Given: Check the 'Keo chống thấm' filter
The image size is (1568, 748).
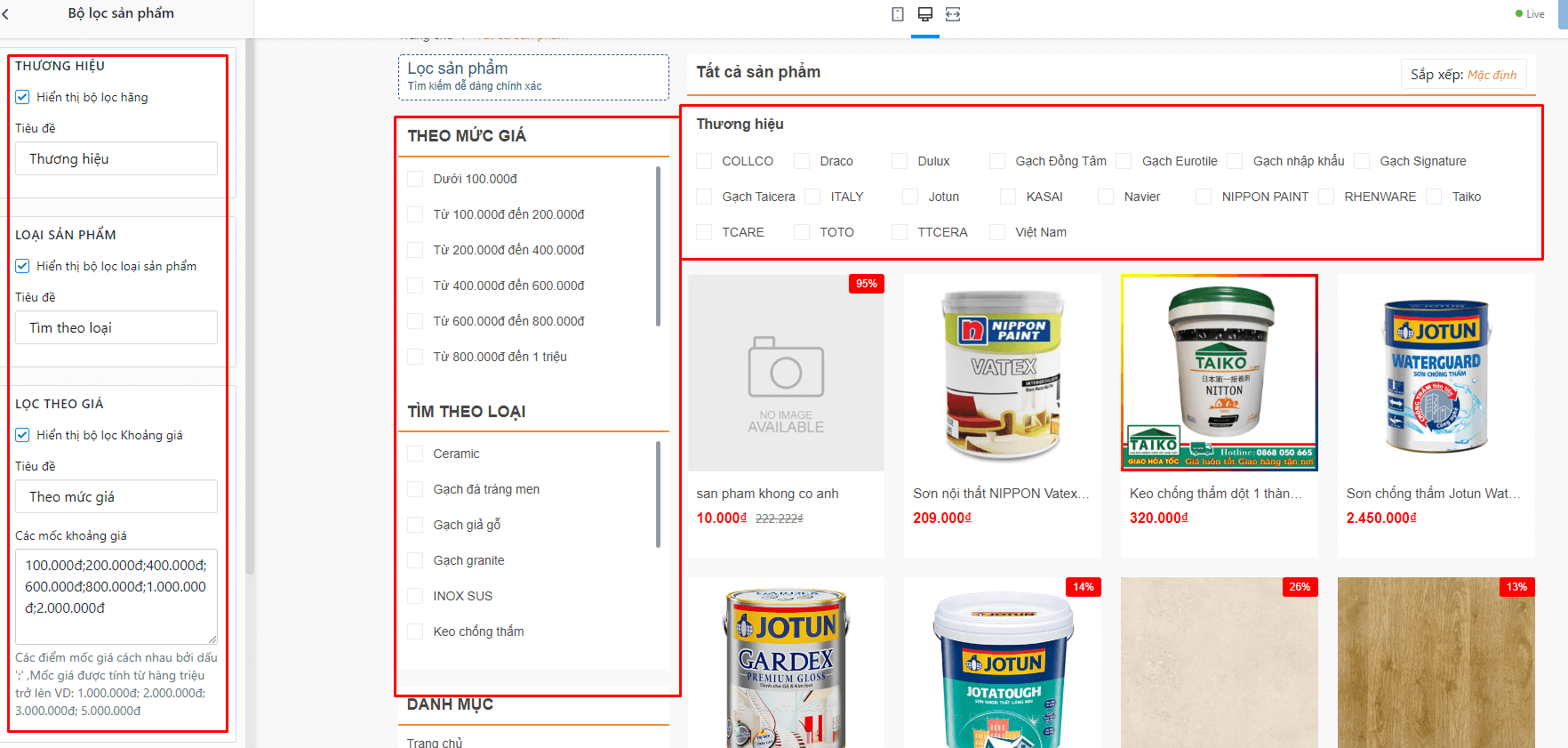Looking at the screenshot, I should [x=415, y=631].
